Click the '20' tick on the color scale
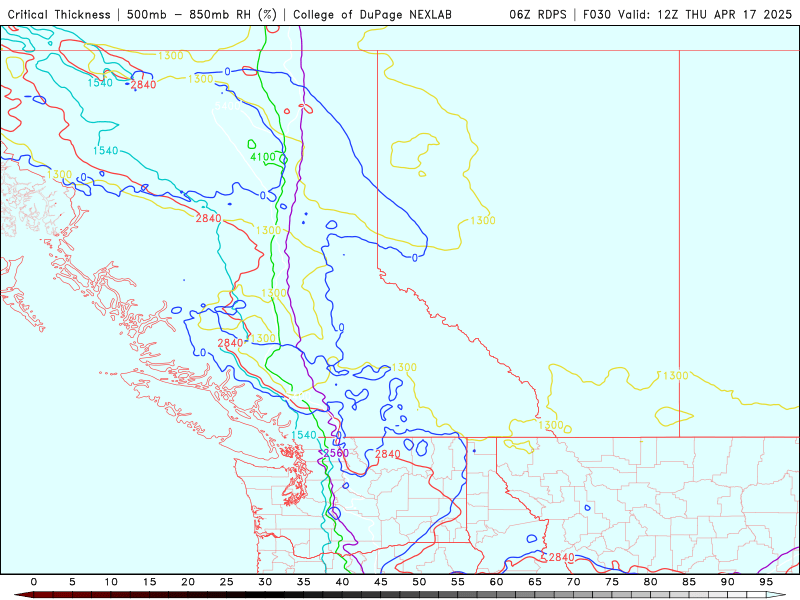Image resolution: width=800 pixels, height=600 pixels. 188,582
